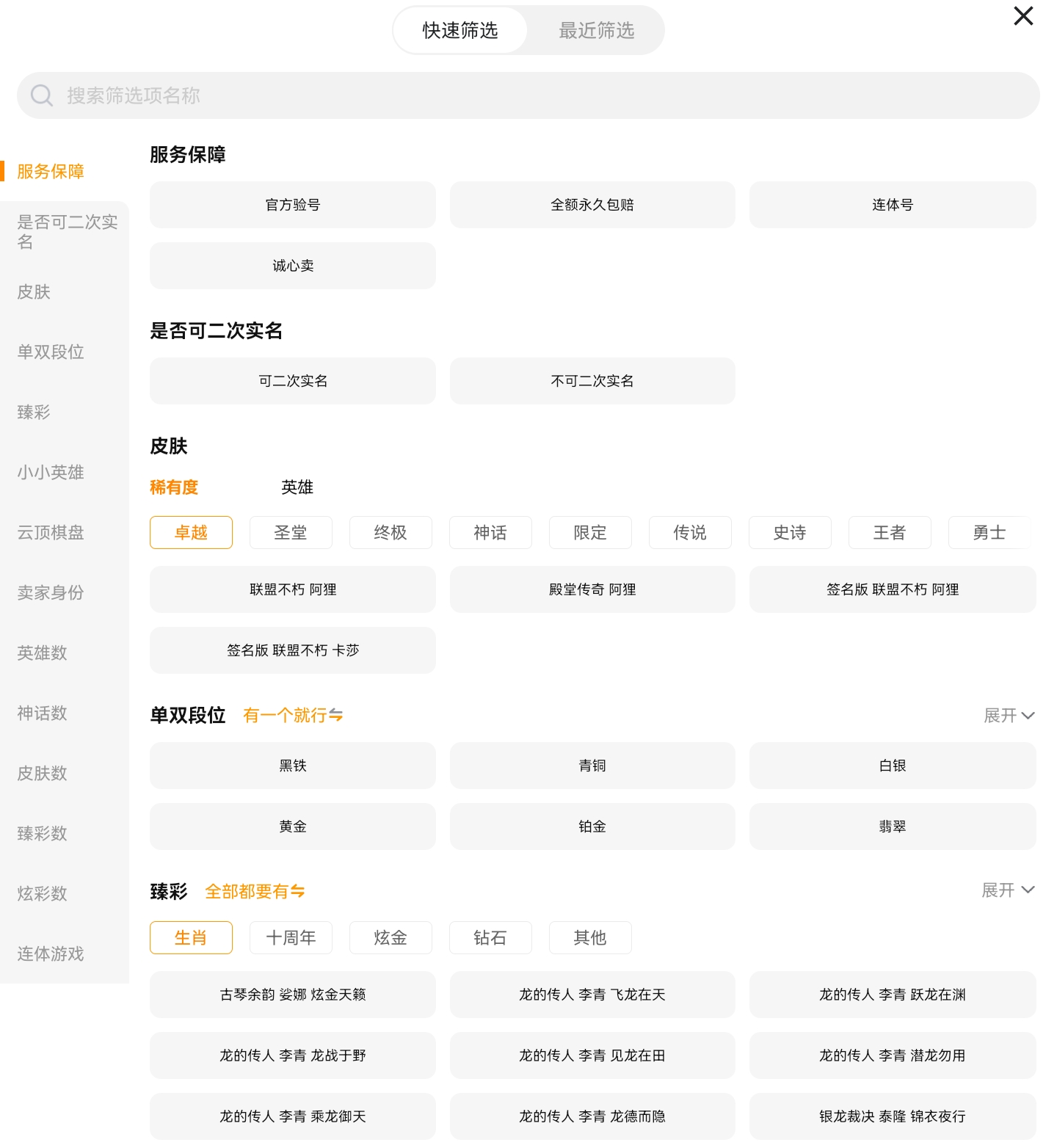Enable the 官方验号 filter option

pyautogui.click(x=292, y=205)
